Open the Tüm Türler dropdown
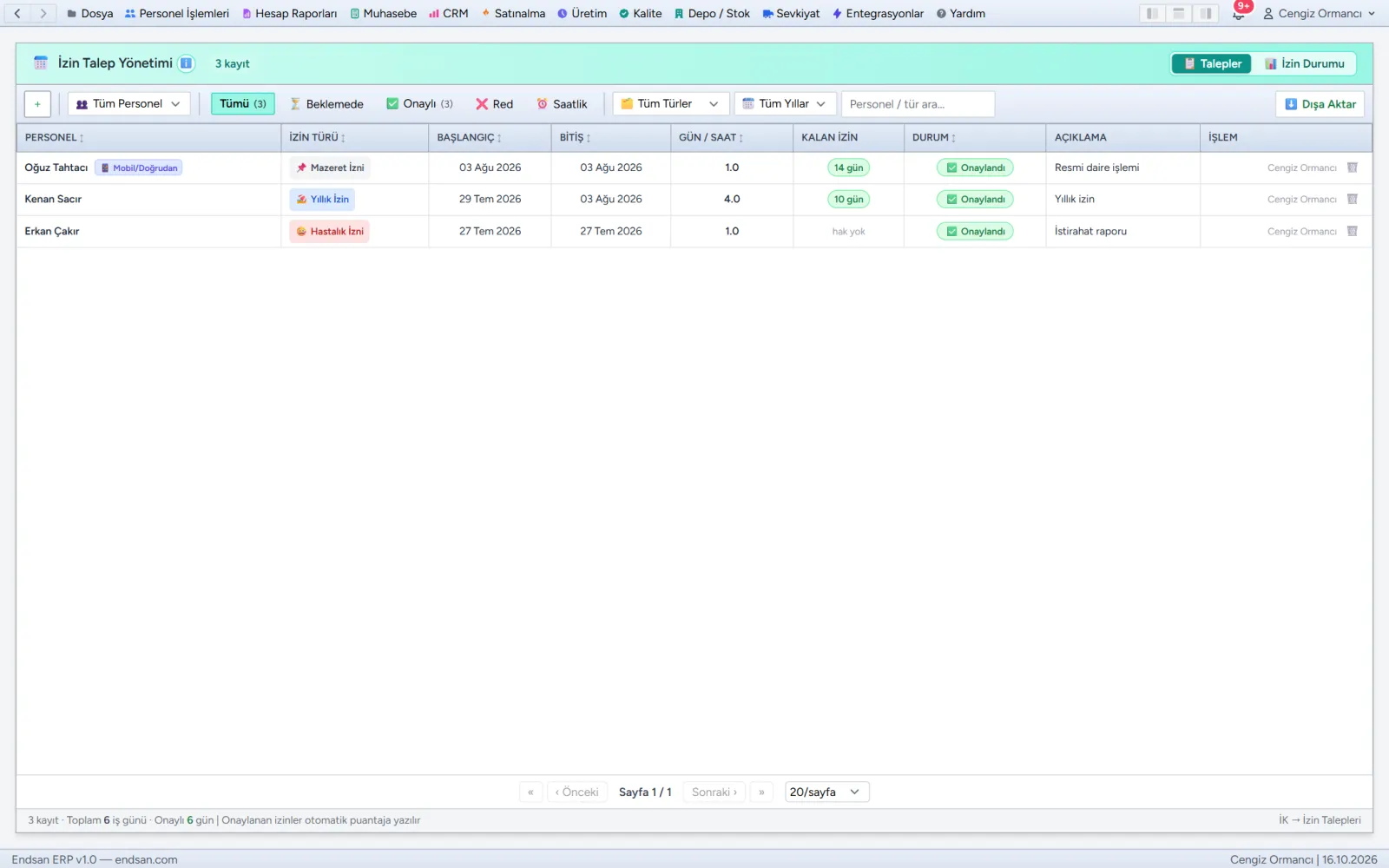 pyautogui.click(x=670, y=104)
